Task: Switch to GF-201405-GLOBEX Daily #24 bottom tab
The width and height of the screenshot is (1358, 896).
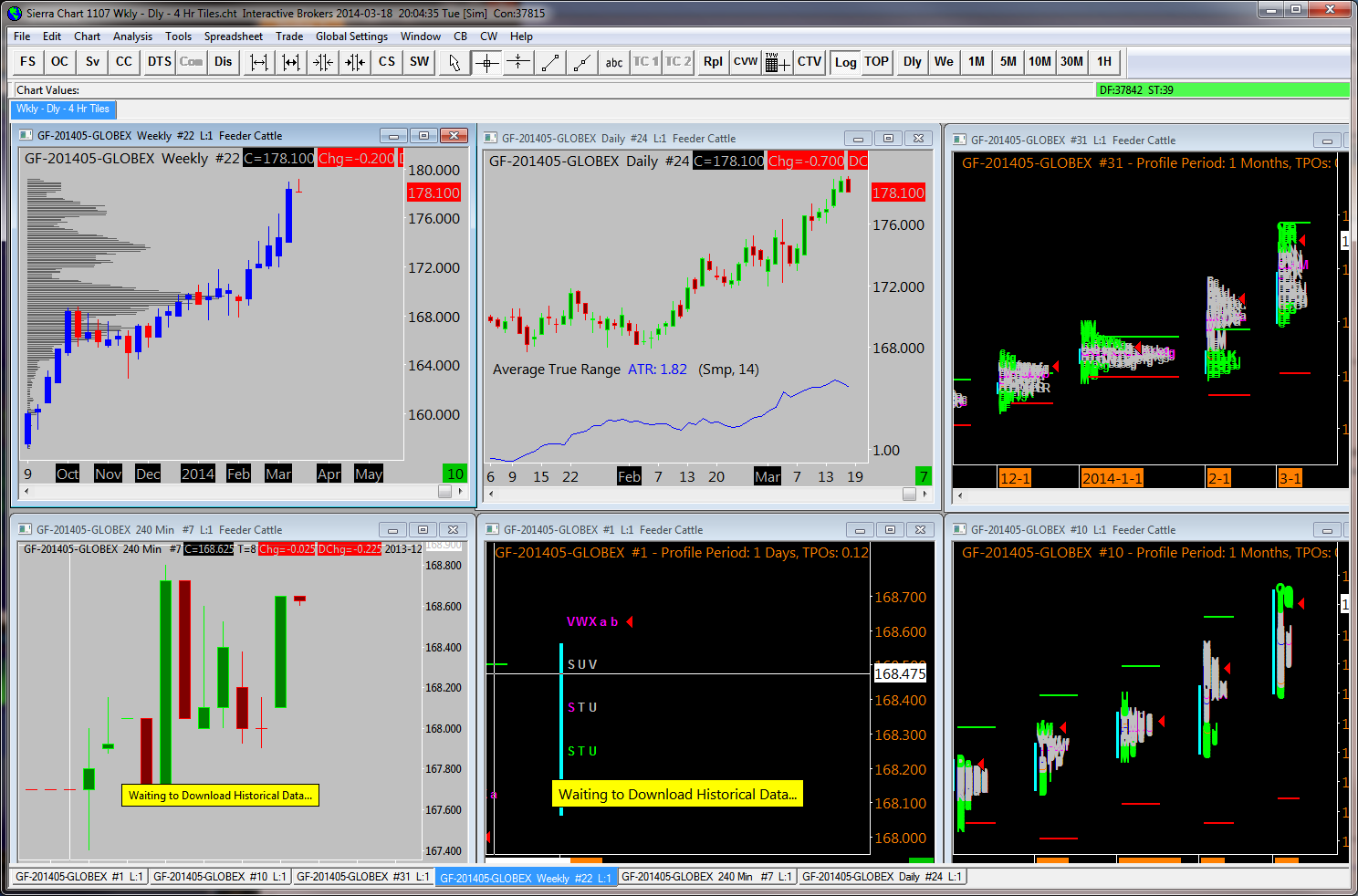Action: 883,877
